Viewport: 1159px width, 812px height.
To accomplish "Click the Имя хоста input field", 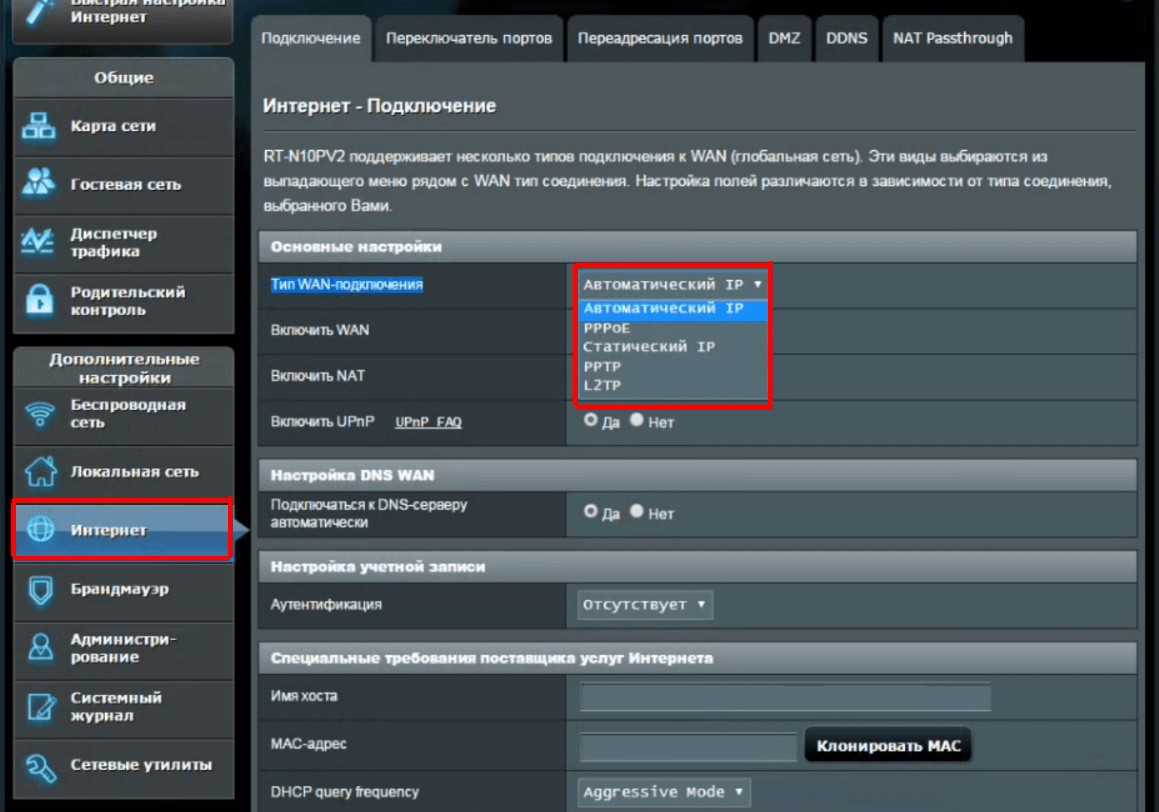I will [785, 697].
